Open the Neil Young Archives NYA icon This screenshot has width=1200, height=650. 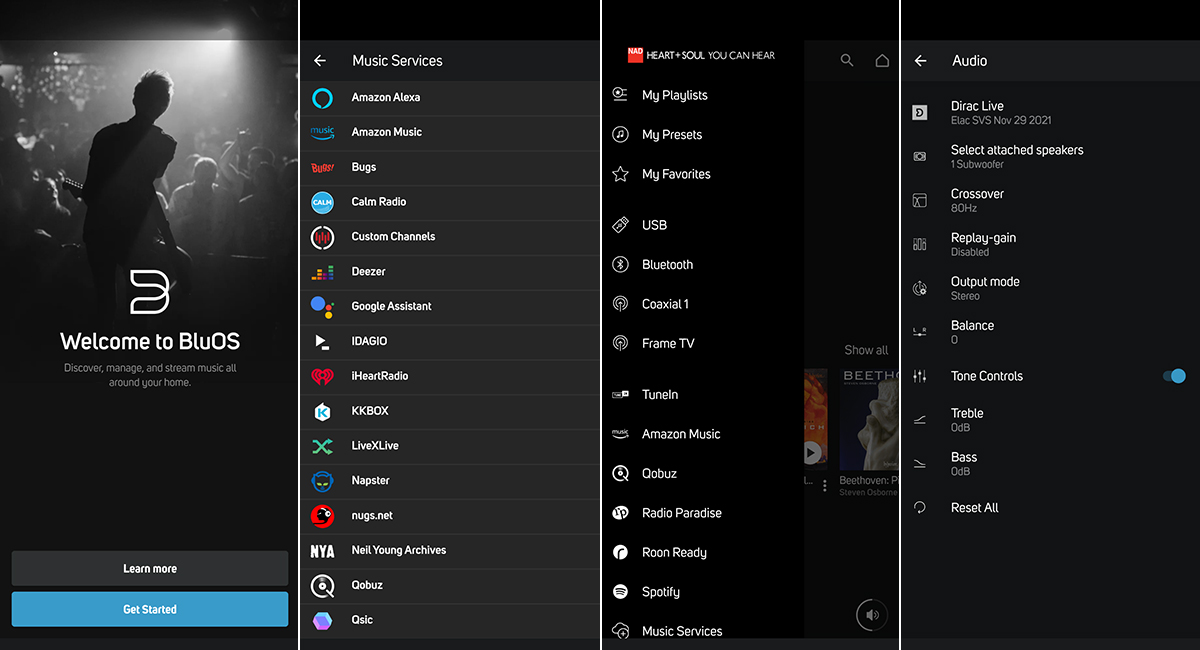point(322,551)
